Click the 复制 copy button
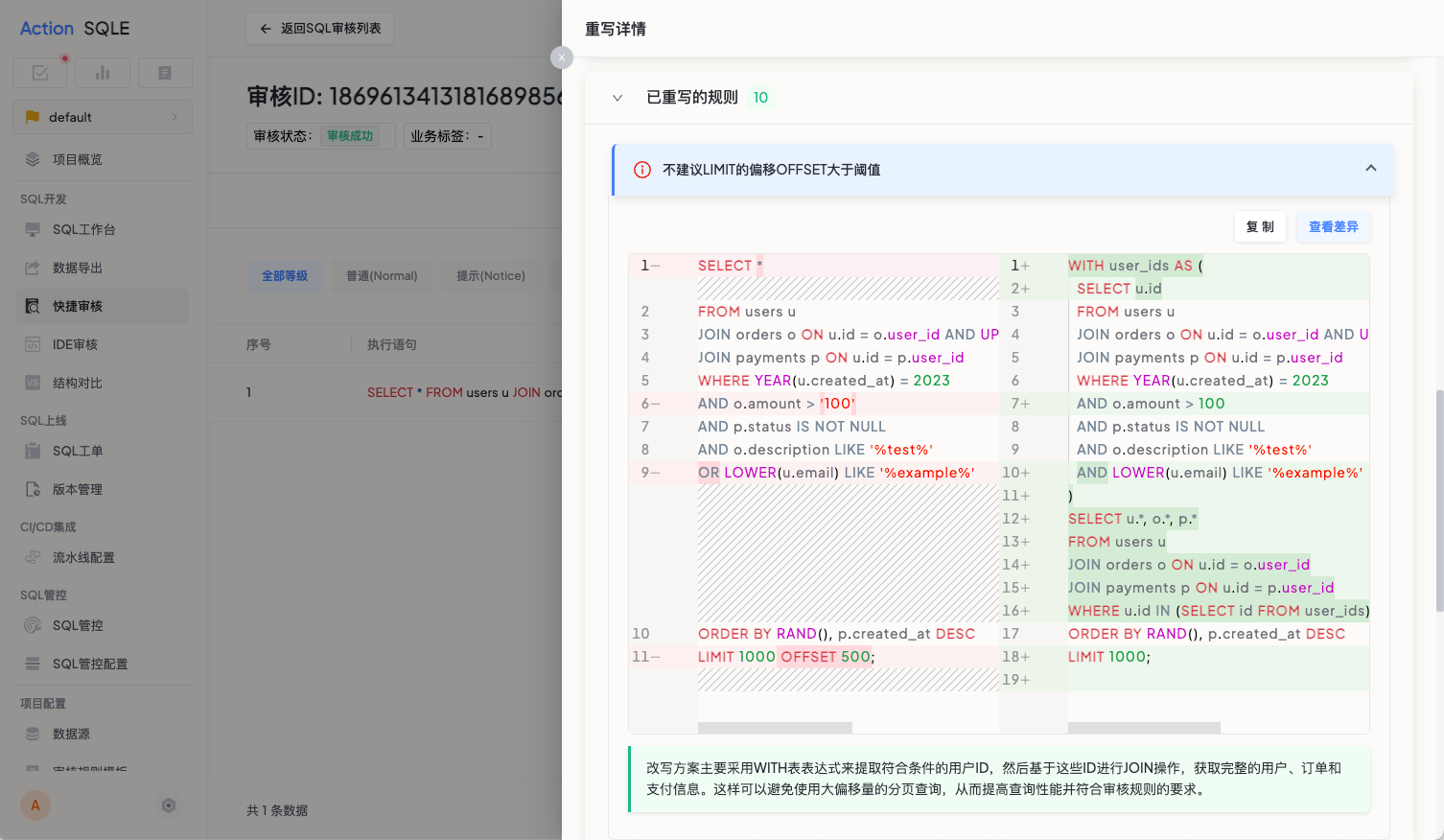This screenshot has height=840, width=1444. [1260, 227]
